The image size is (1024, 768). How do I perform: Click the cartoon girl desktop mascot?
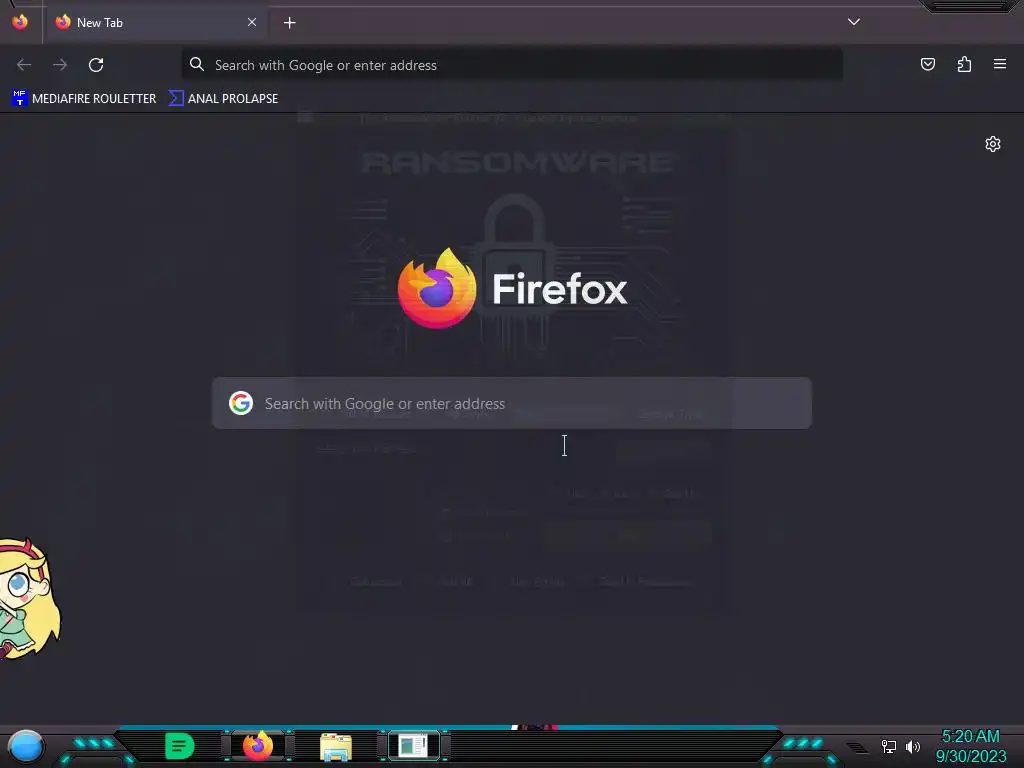29,598
